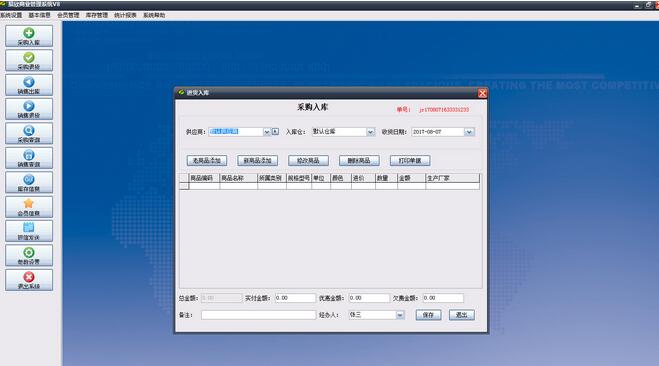Open the 统计报表 menu
659x366 pixels.
[x=125, y=15]
